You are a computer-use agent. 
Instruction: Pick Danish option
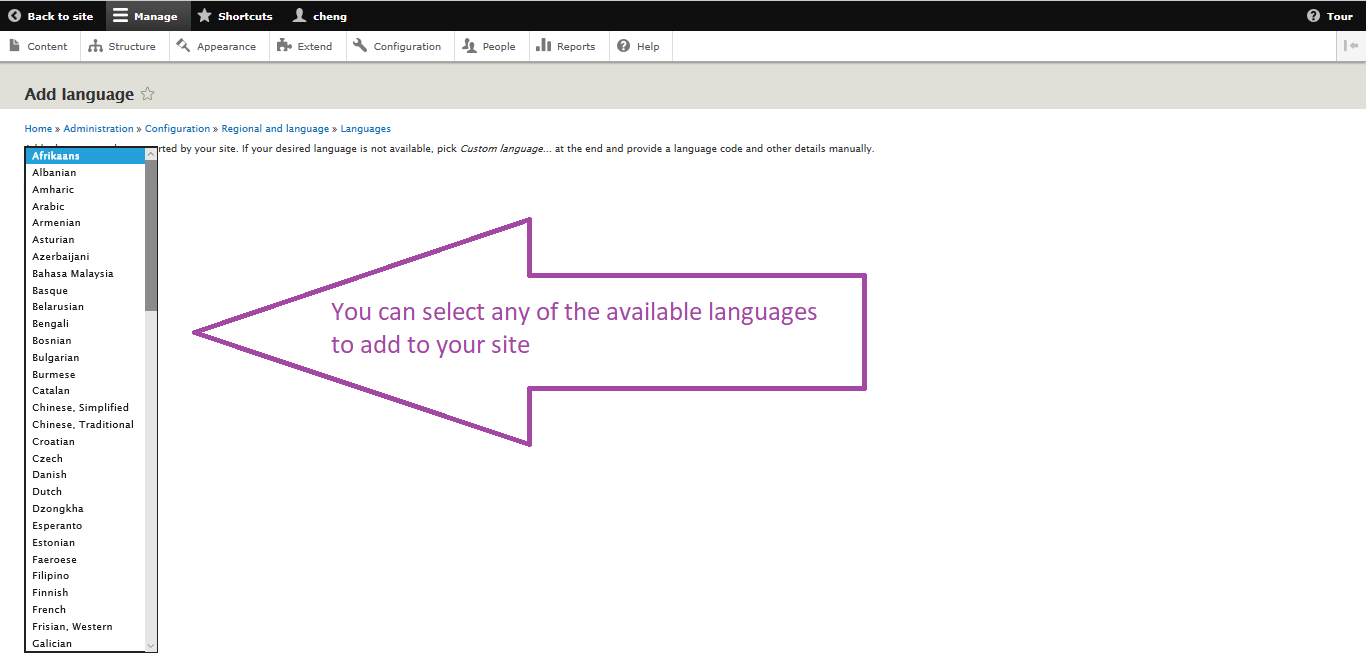(85, 475)
